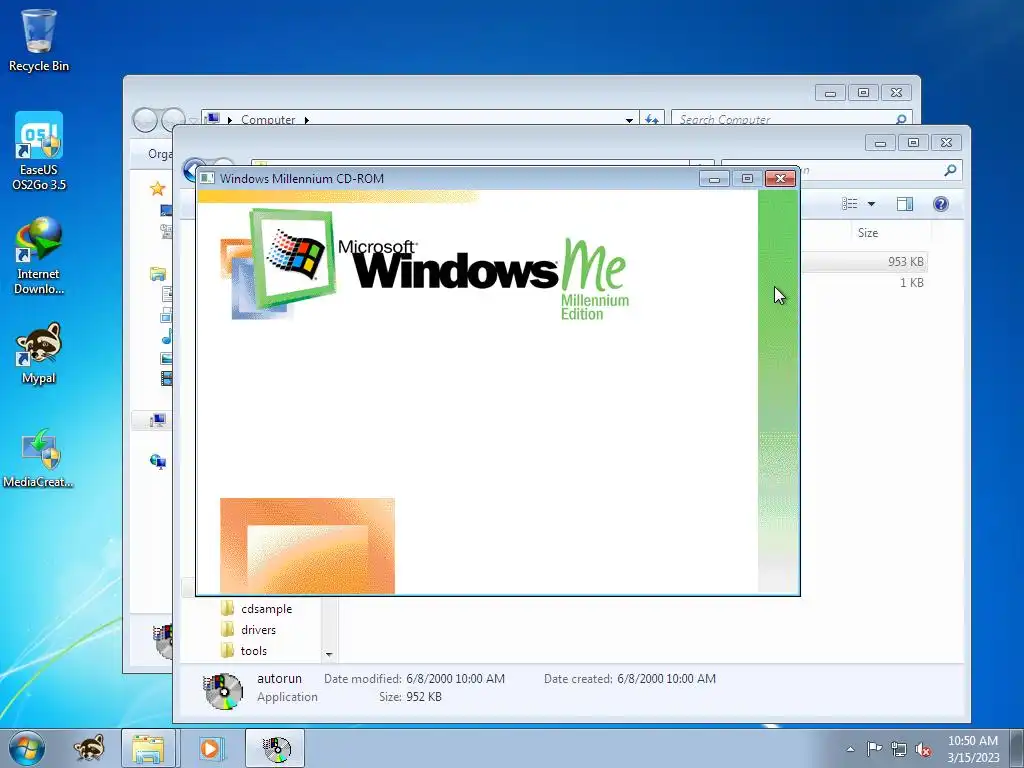Click the Windows Millennium CD-ROM title bar icon

click(207, 178)
